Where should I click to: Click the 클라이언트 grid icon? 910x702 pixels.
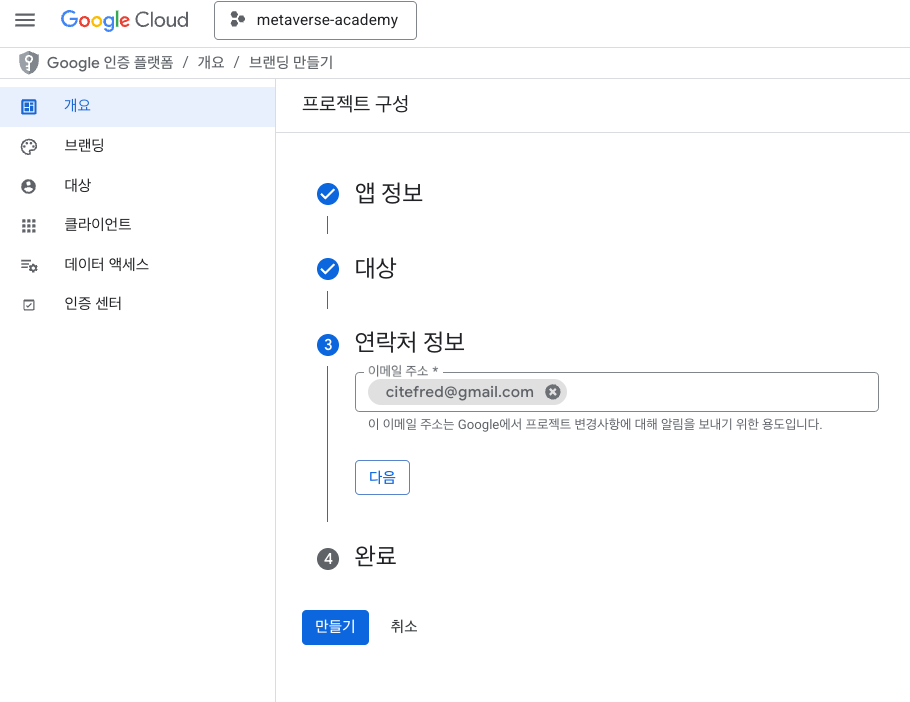coord(28,226)
